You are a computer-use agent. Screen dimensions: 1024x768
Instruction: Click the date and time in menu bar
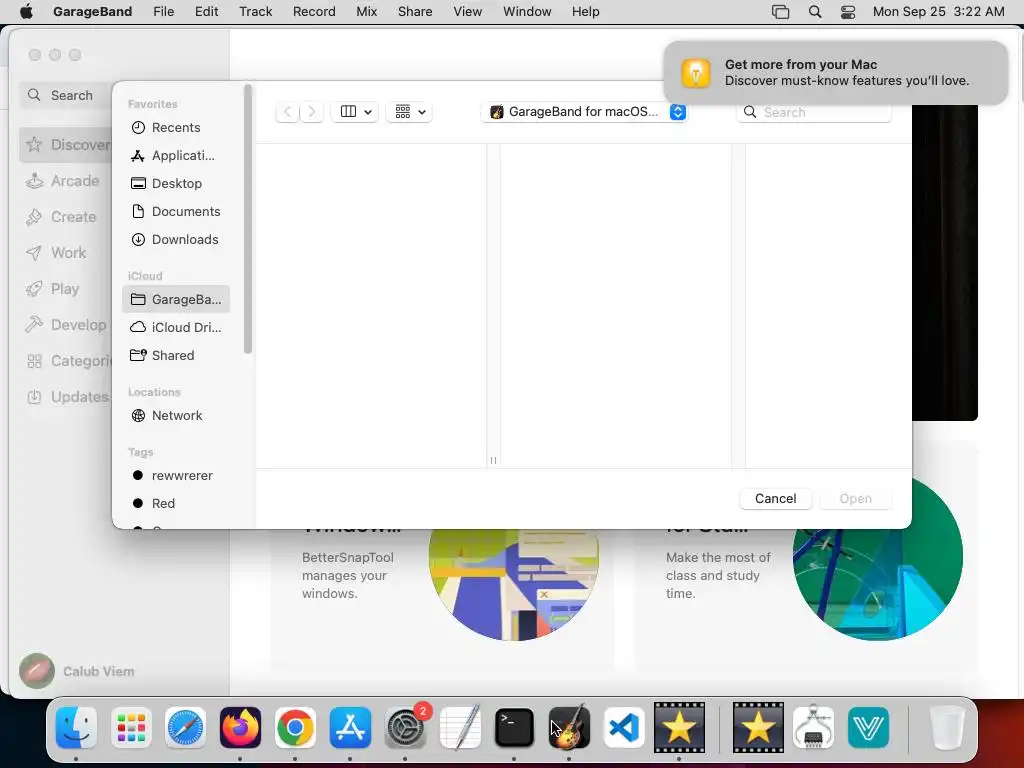click(x=938, y=12)
